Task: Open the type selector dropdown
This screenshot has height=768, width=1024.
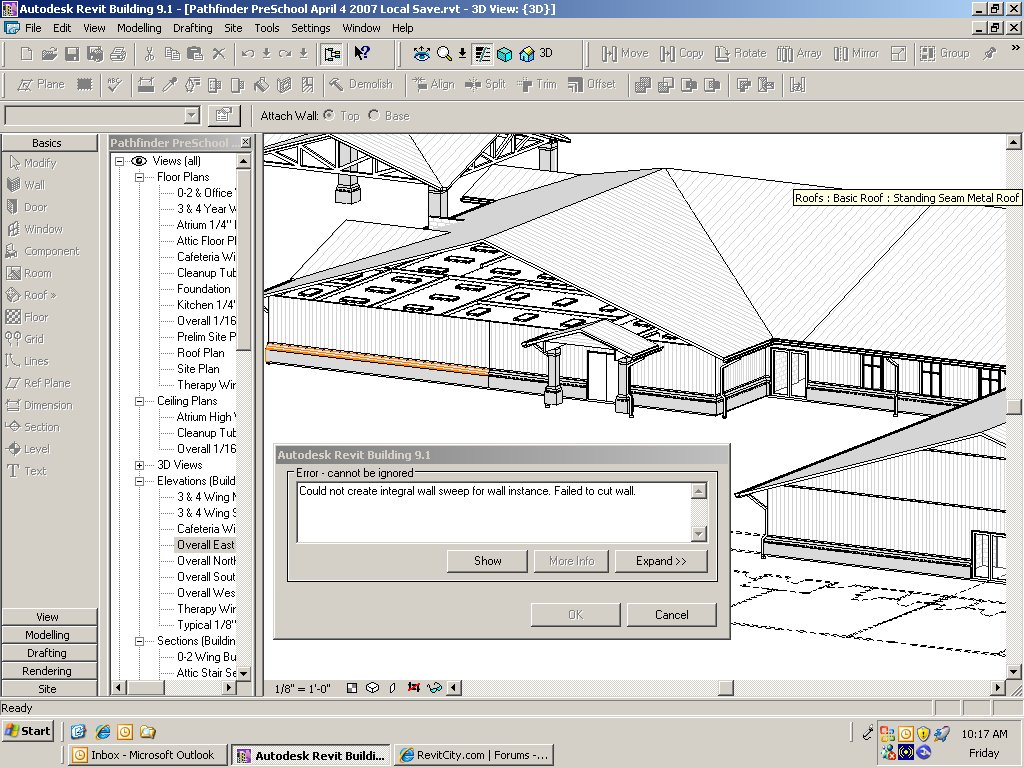Action: point(192,115)
